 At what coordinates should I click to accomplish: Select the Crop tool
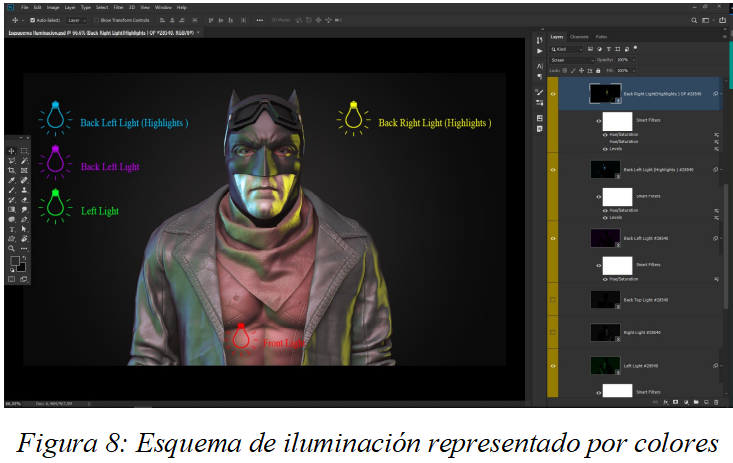click(x=11, y=171)
